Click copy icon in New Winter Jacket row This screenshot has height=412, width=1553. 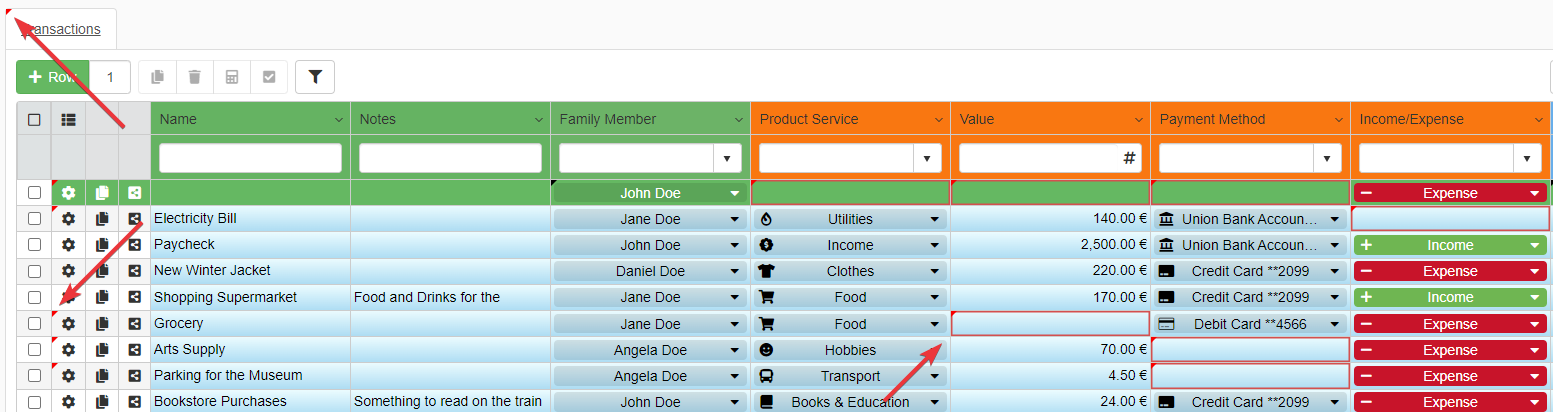tap(101, 271)
